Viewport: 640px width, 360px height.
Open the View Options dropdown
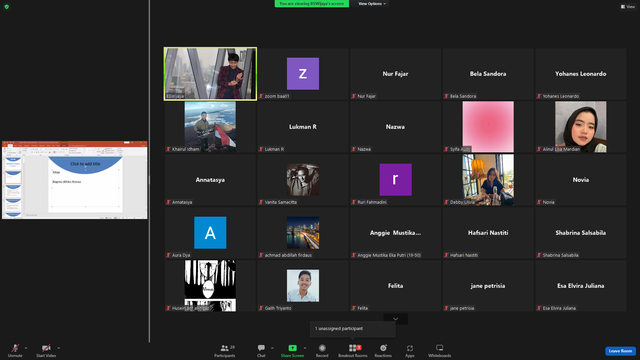click(372, 4)
